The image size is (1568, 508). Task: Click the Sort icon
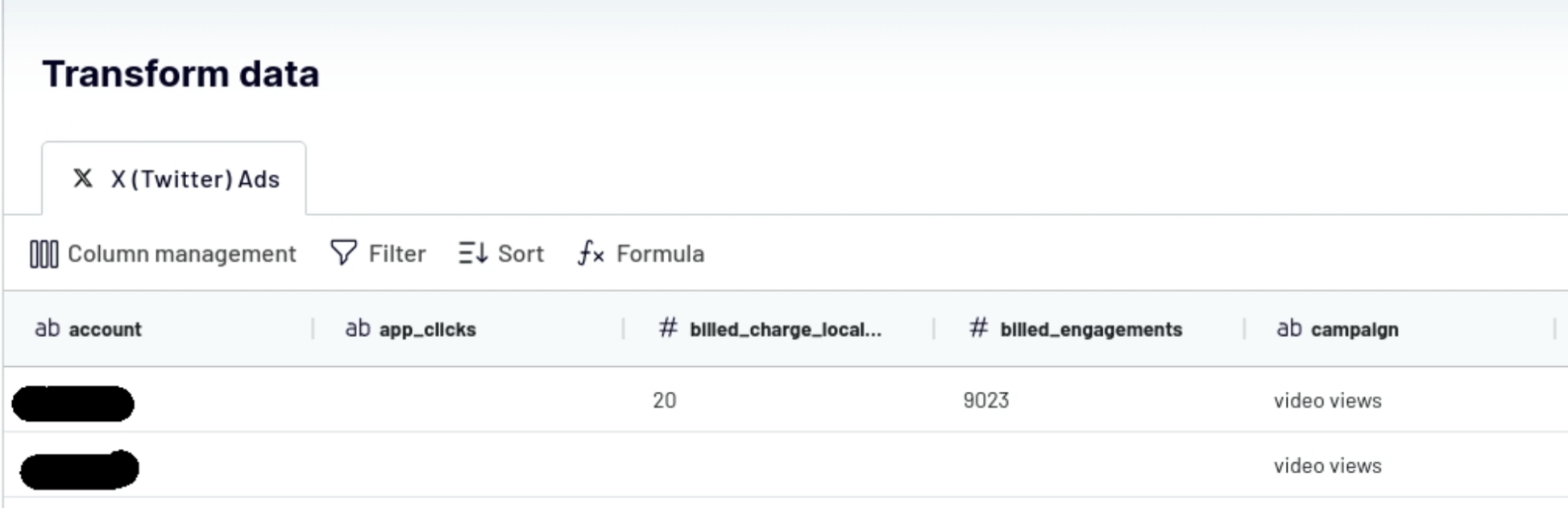[471, 252]
